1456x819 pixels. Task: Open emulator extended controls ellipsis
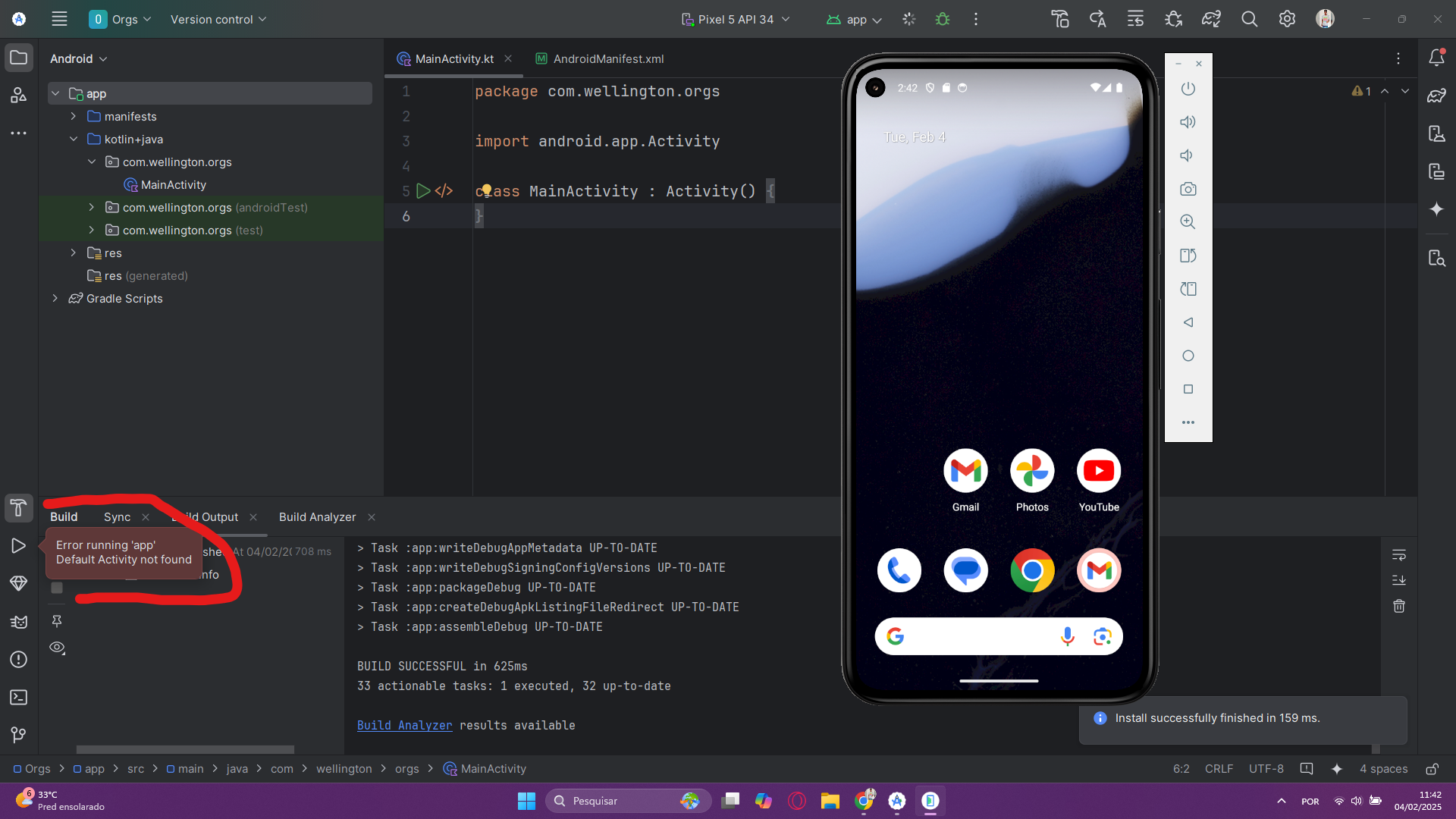pyautogui.click(x=1188, y=422)
